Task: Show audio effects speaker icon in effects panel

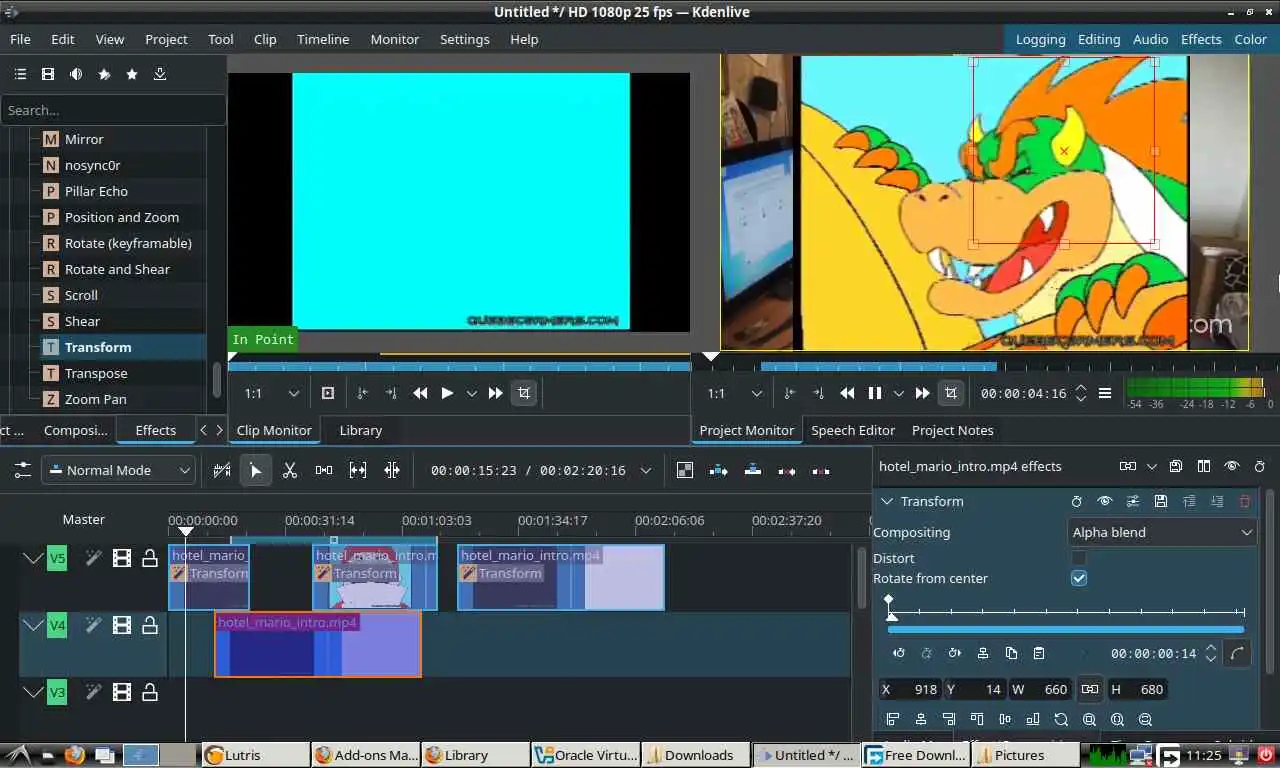Action: coord(76,74)
